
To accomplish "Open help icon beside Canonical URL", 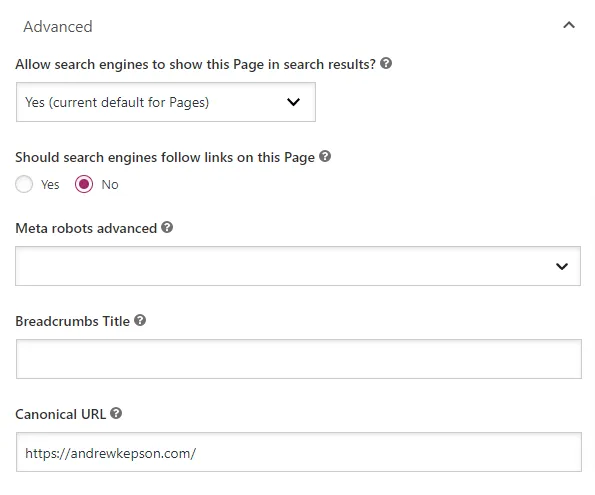I will 116,413.
